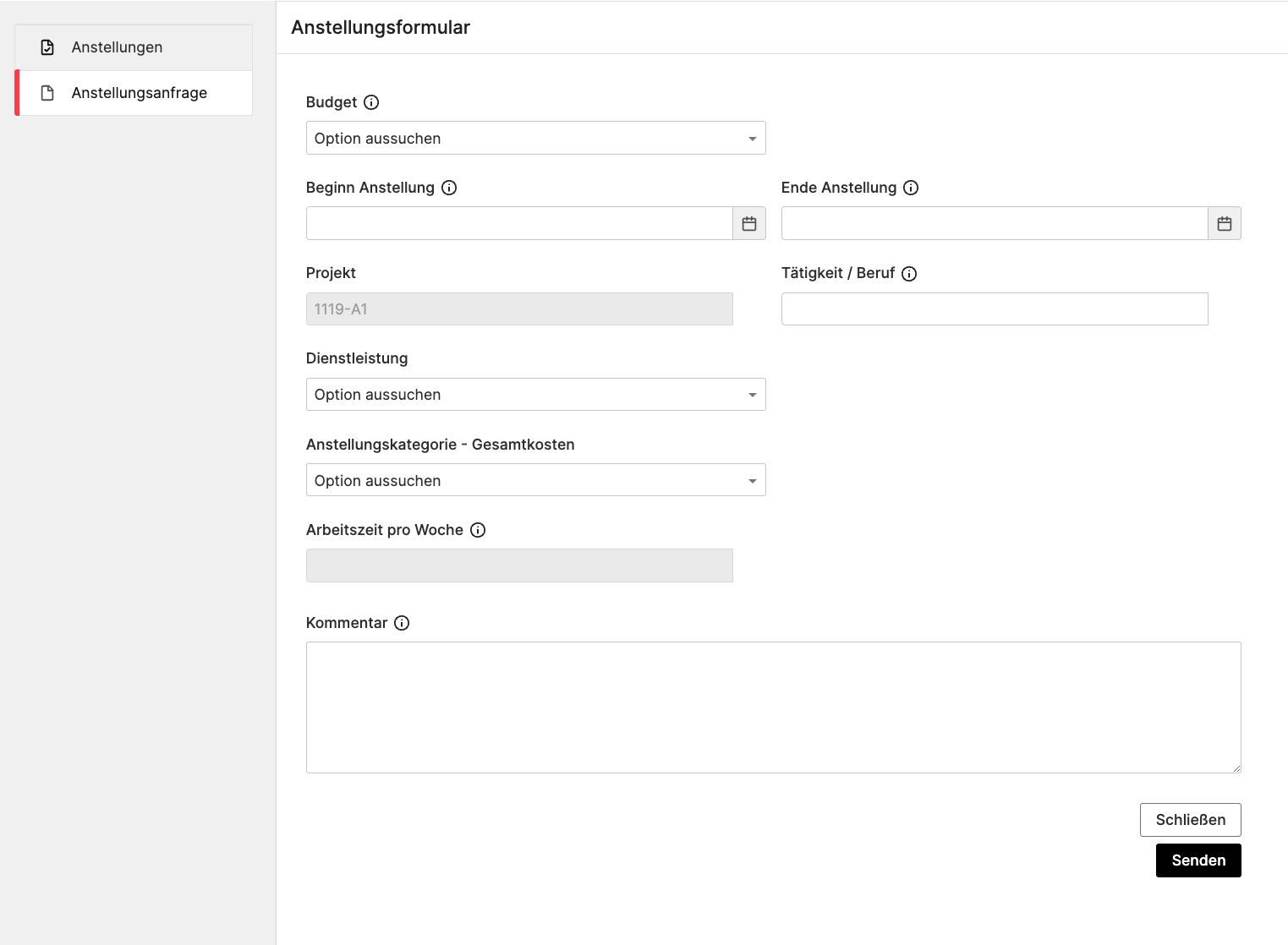The image size is (1288, 945).
Task: Click the Anstellungsformular heading
Action: coord(381,27)
